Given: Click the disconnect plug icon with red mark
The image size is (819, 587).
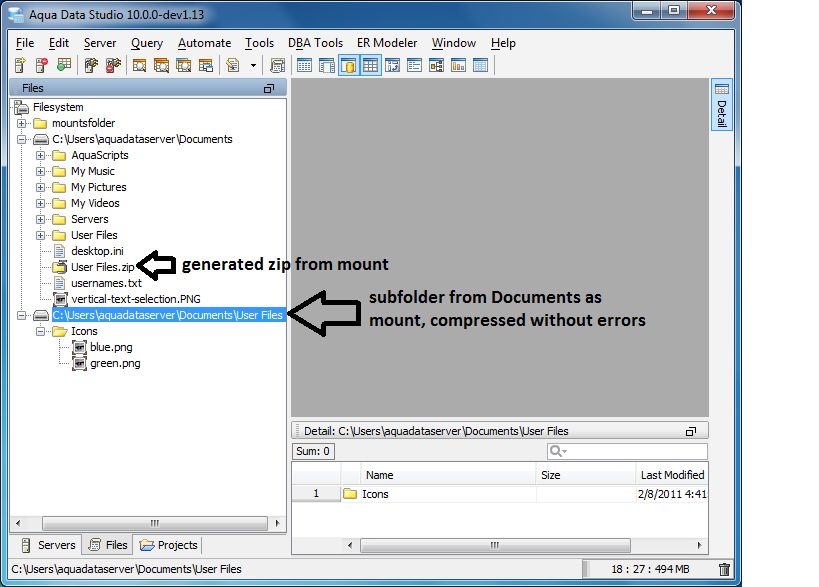Looking at the screenshot, I should [x=113, y=65].
